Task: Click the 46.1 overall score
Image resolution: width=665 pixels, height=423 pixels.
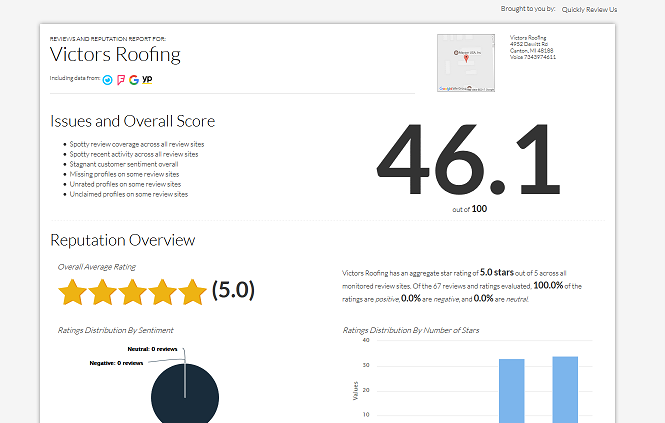Action: tap(469, 159)
